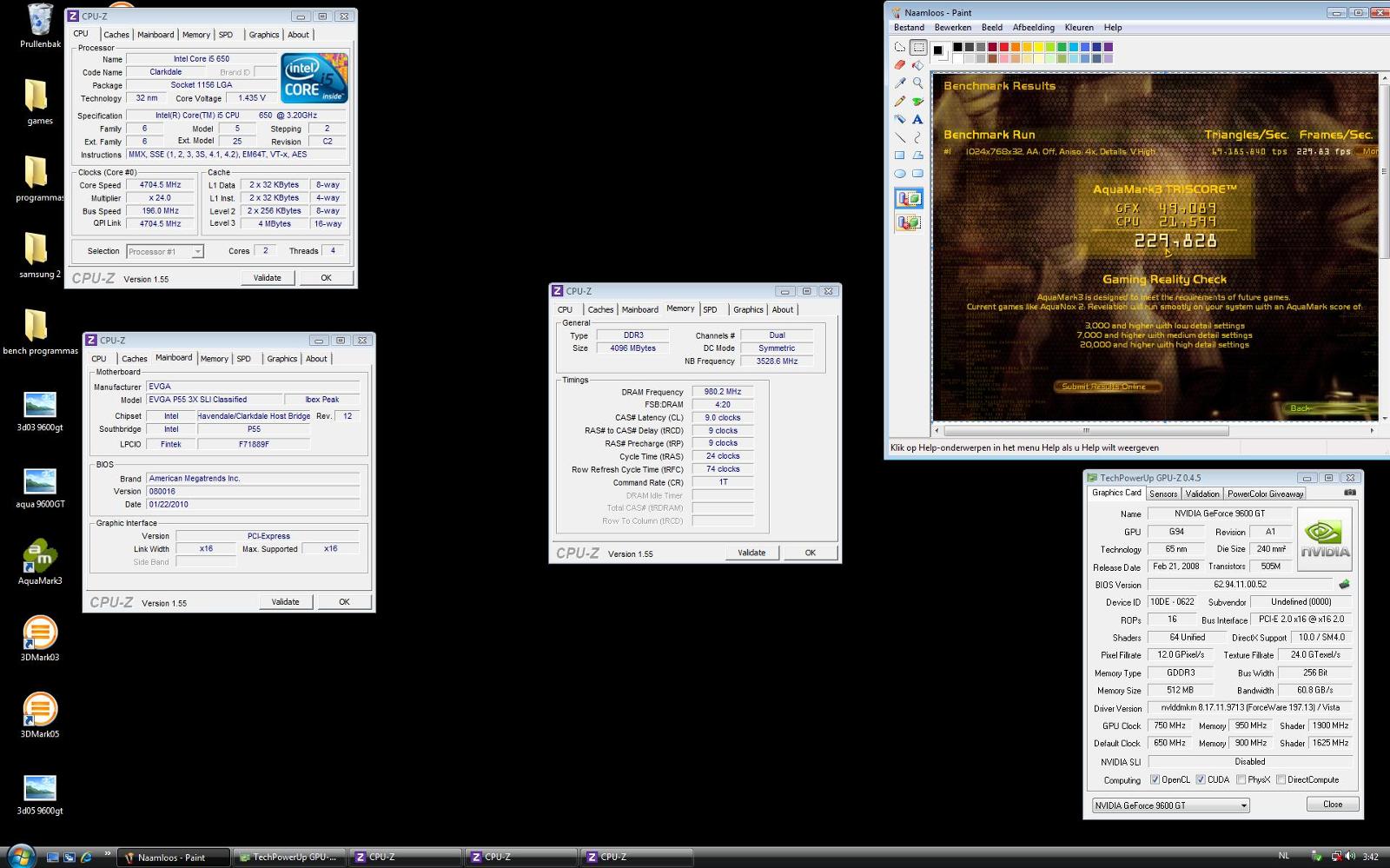Toggle the PhysX checkbox in GPU-Z
Screen dimensions: 1390x868
(1241, 779)
